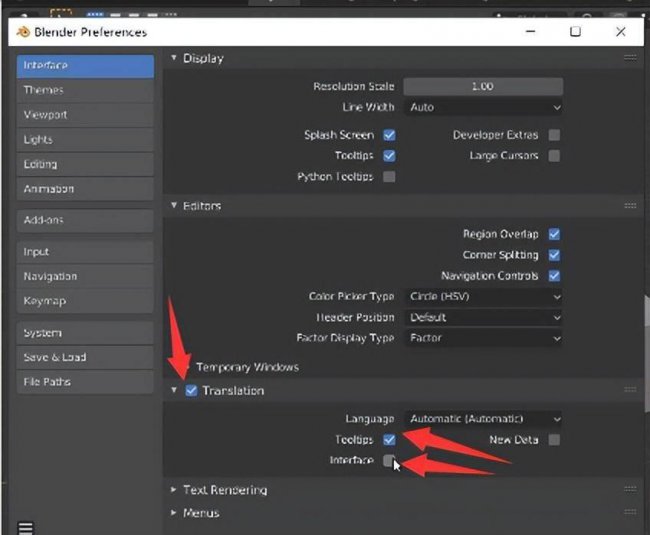The width and height of the screenshot is (650, 535).
Task: Open the Add-ons category
Action: point(85,220)
